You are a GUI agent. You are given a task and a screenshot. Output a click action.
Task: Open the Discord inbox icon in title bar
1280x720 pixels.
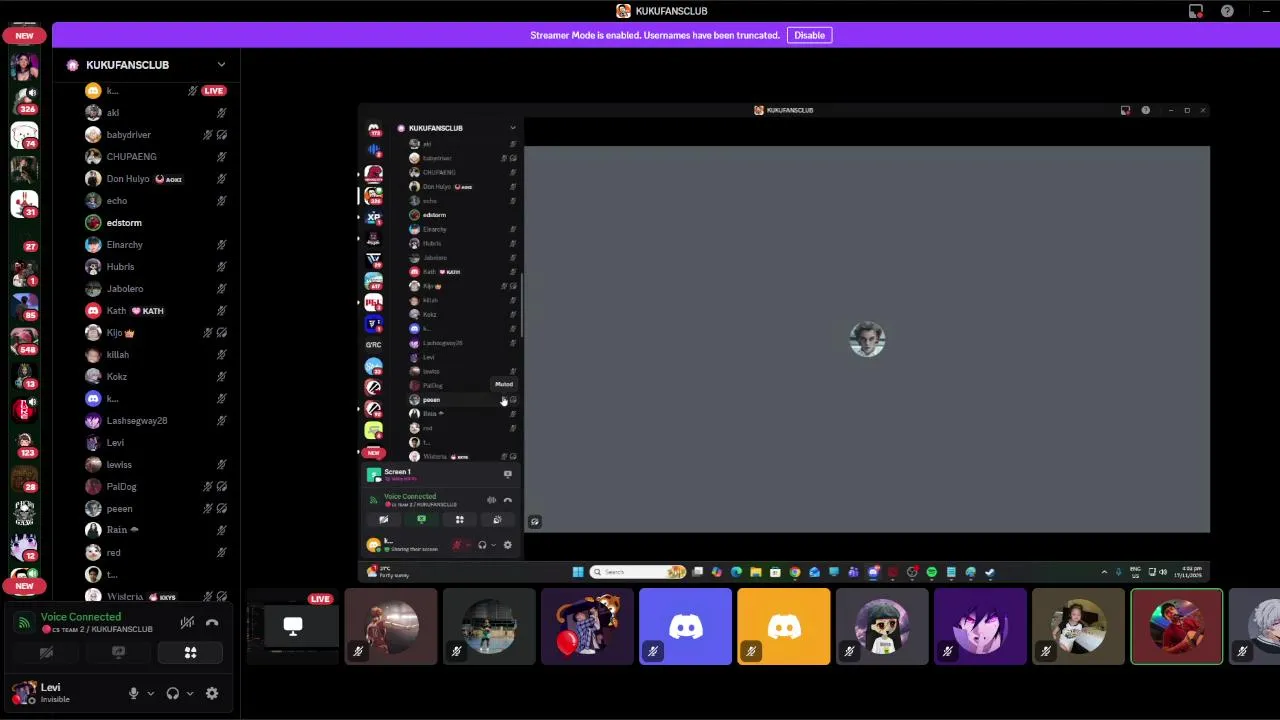pos(1196,11)
